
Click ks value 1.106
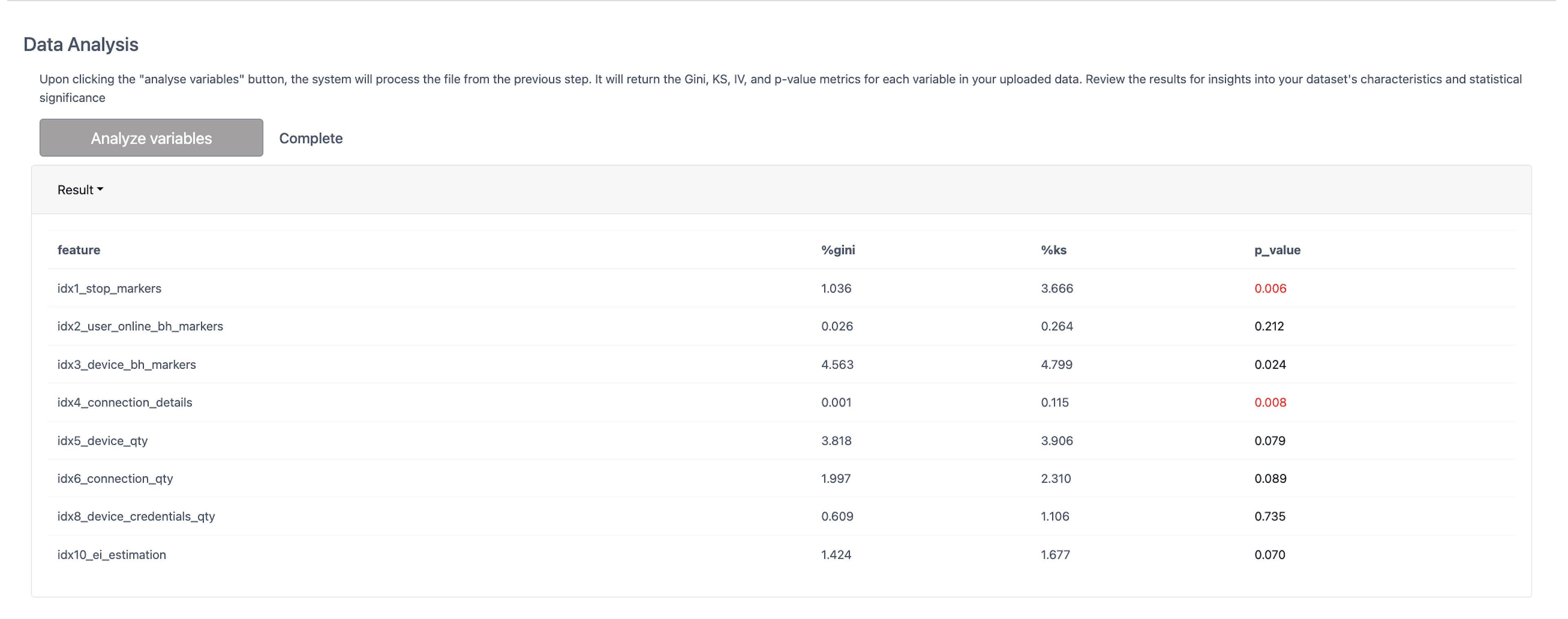pyautogui.click(x=1054, y=516)
